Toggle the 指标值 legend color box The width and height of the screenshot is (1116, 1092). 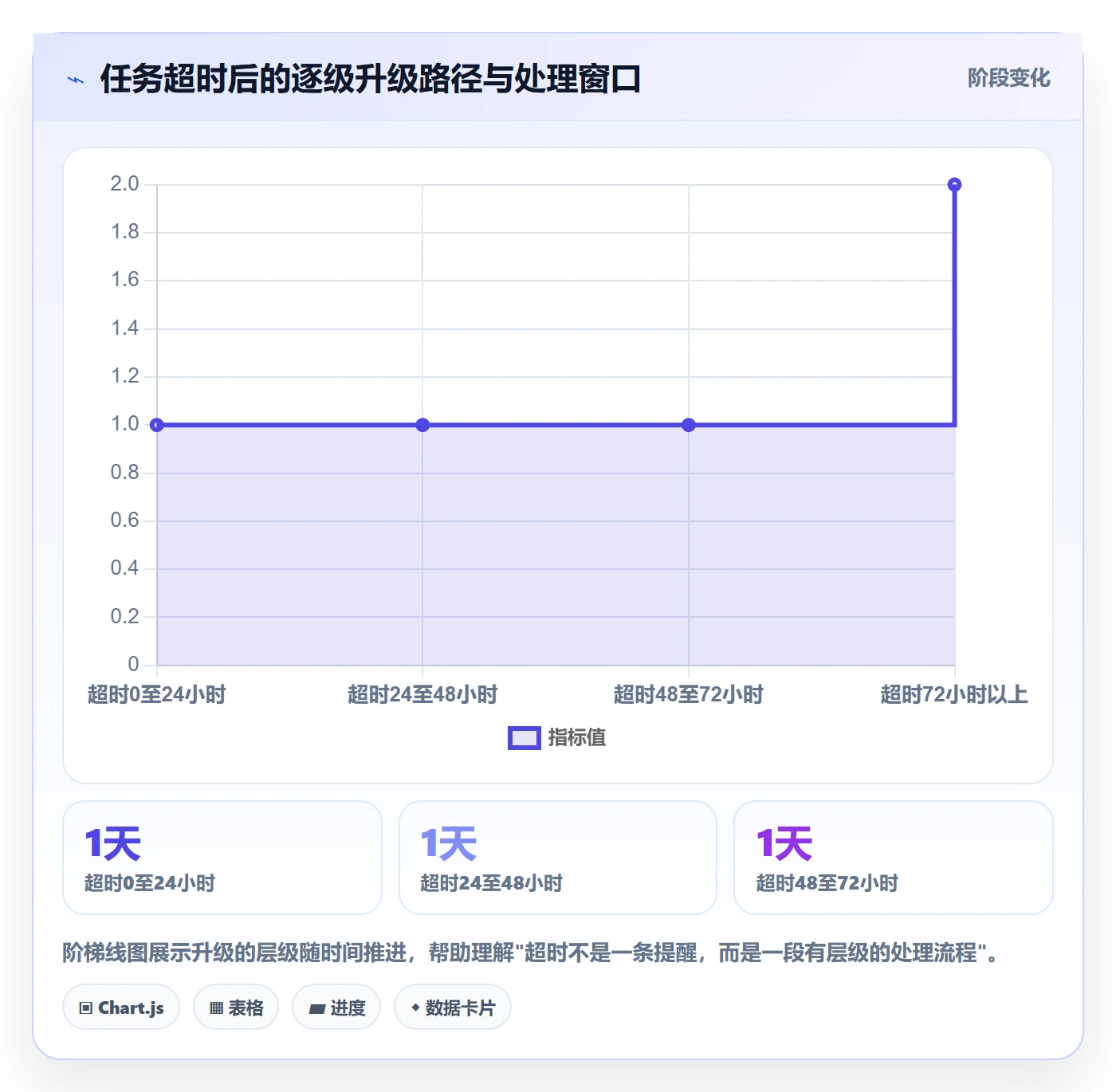coord(525,738)
